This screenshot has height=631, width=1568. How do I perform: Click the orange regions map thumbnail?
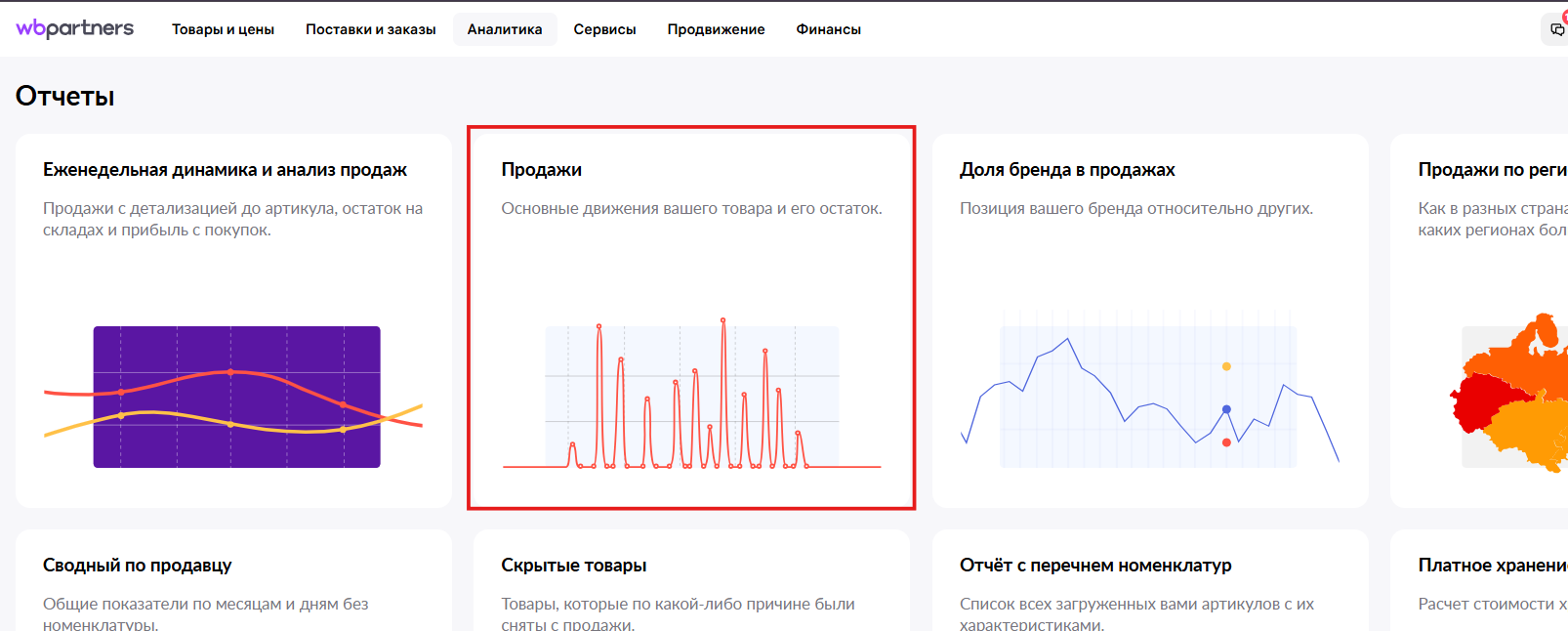1508,394
